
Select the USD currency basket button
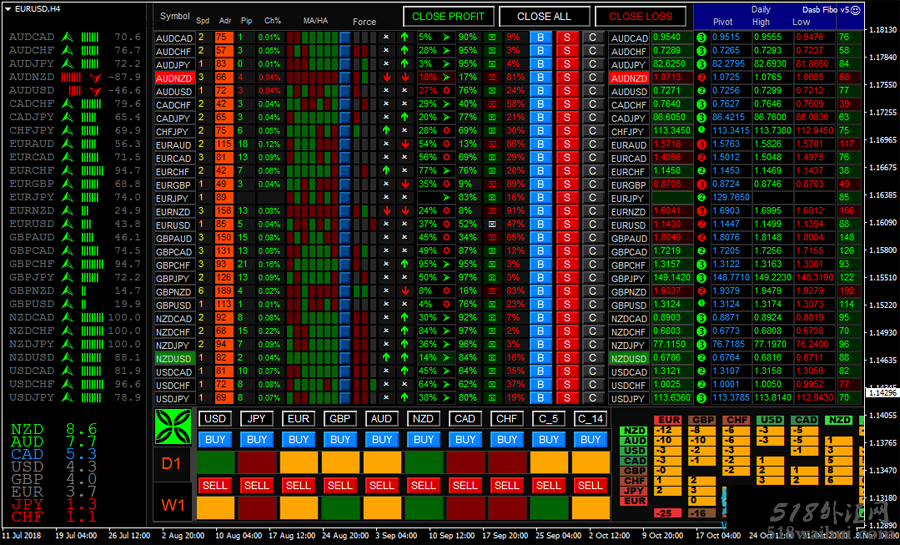pos(215,419)
